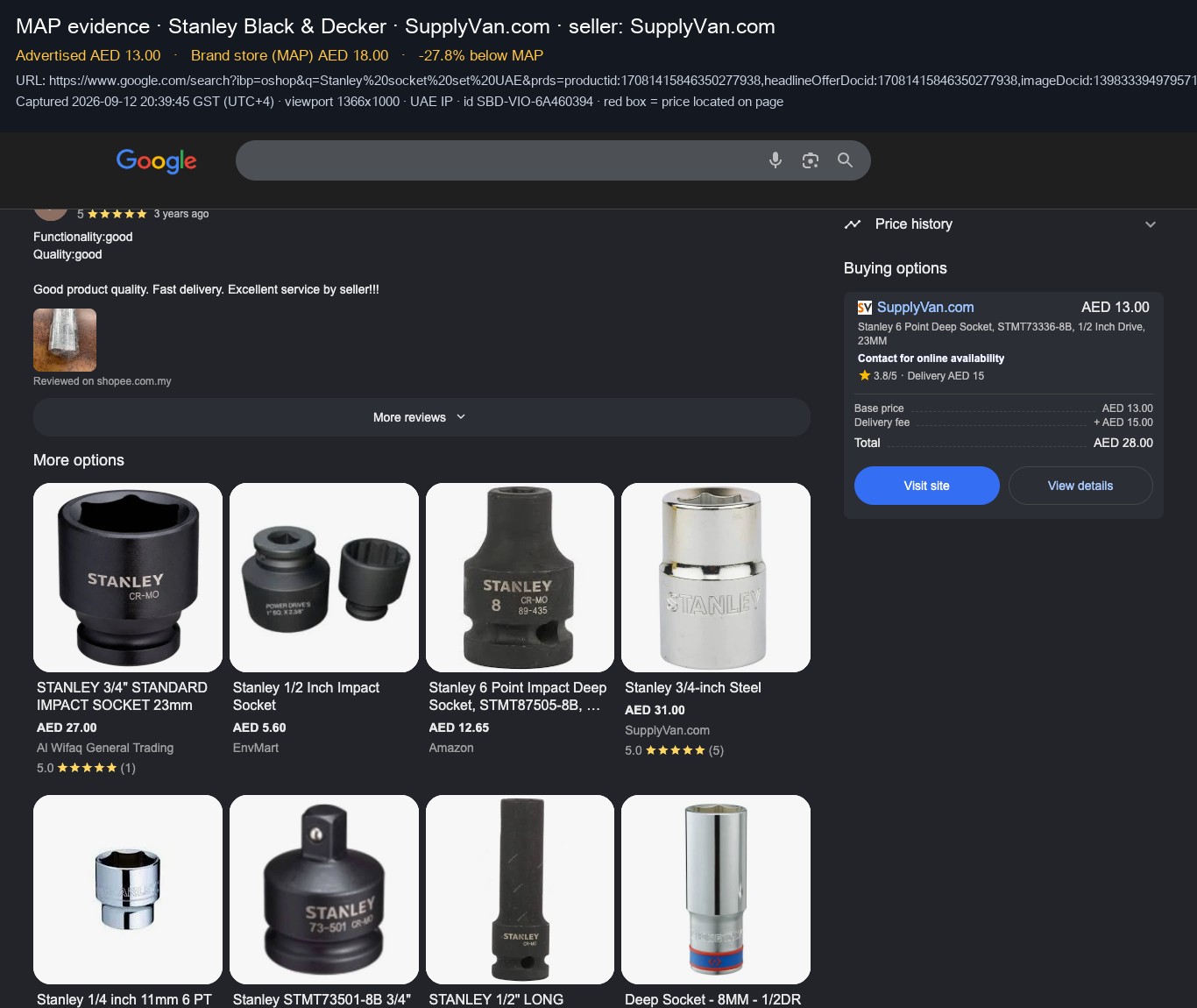Open Stanley 1/4 inch 11mm 6 PT title
The height and width of the screenshot is (1008, 1197).
(124, 999)
